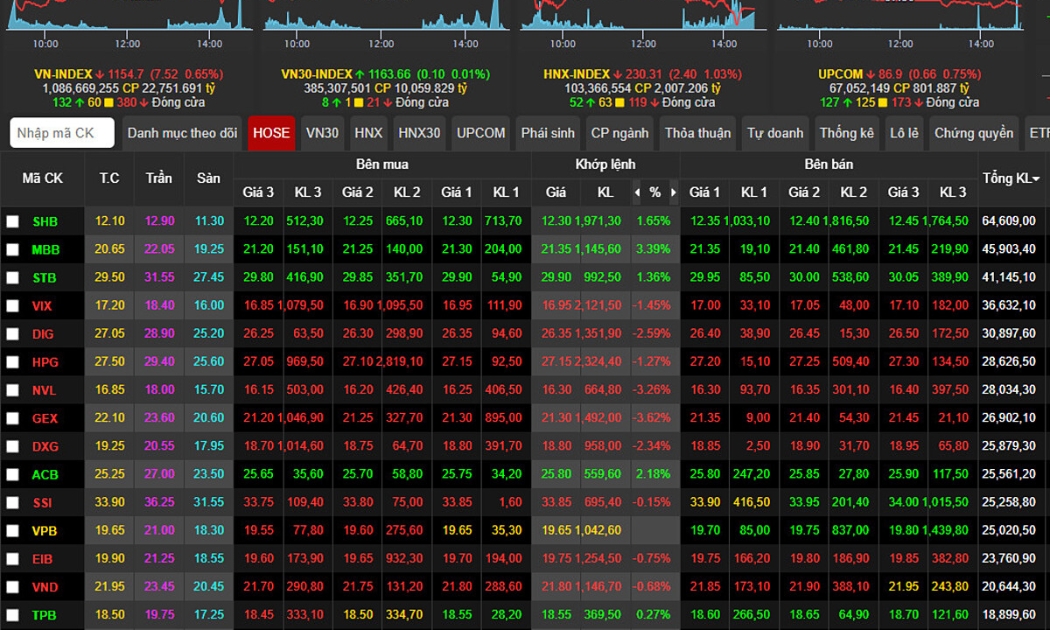1050x630 pixels.
Task: Check the box next to TPB
Action: (13, 615)
